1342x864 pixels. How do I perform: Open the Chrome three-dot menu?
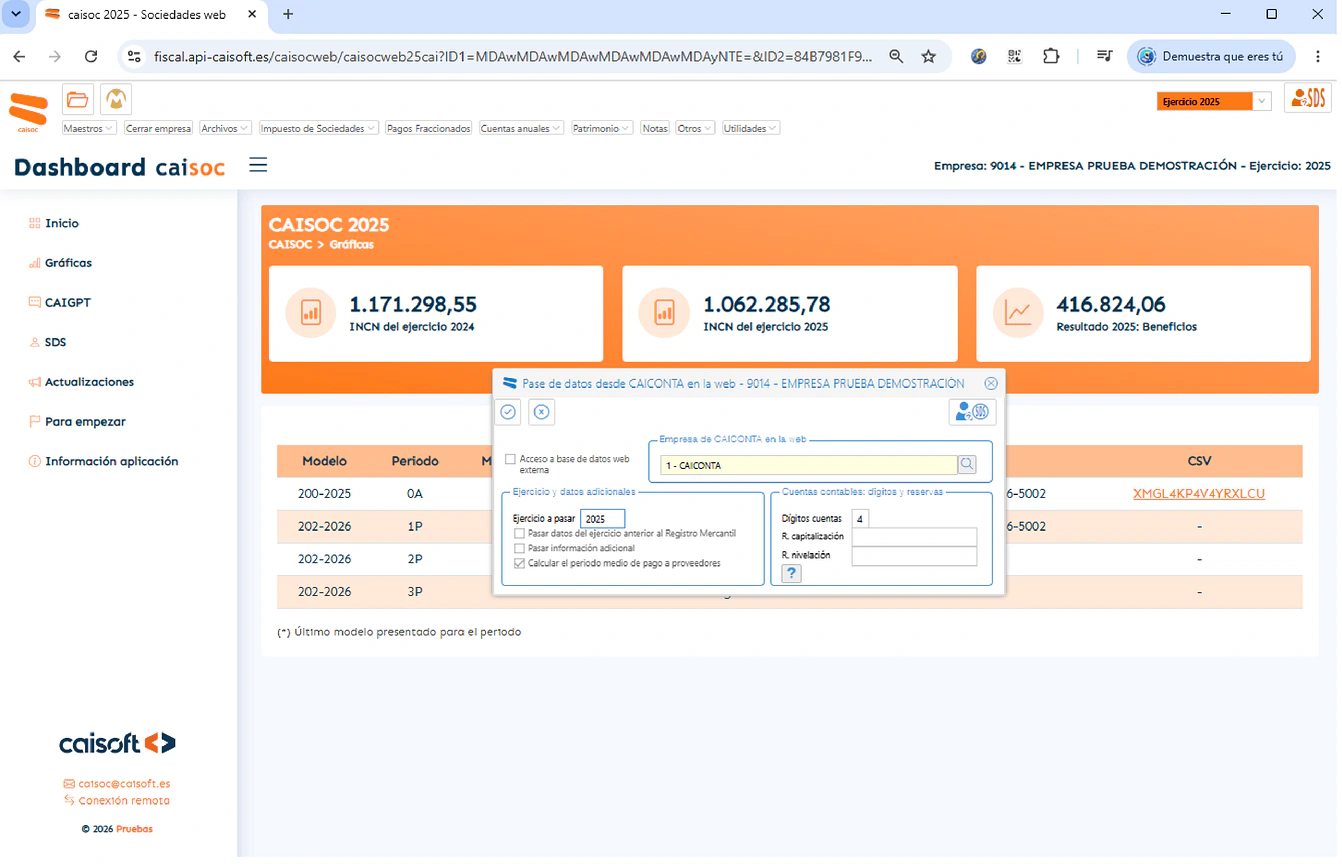pyautogui.click(x=1319, y=57)
